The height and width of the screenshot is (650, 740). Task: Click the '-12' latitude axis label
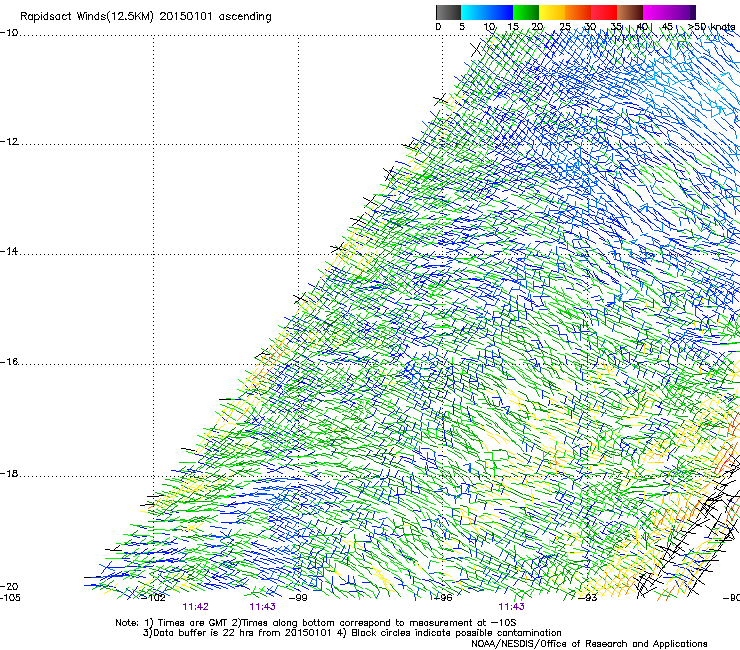[x=9, y=142]
